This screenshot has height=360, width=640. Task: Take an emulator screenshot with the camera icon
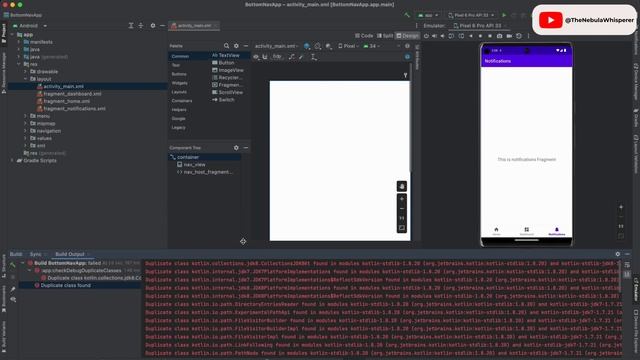(500, 36)
